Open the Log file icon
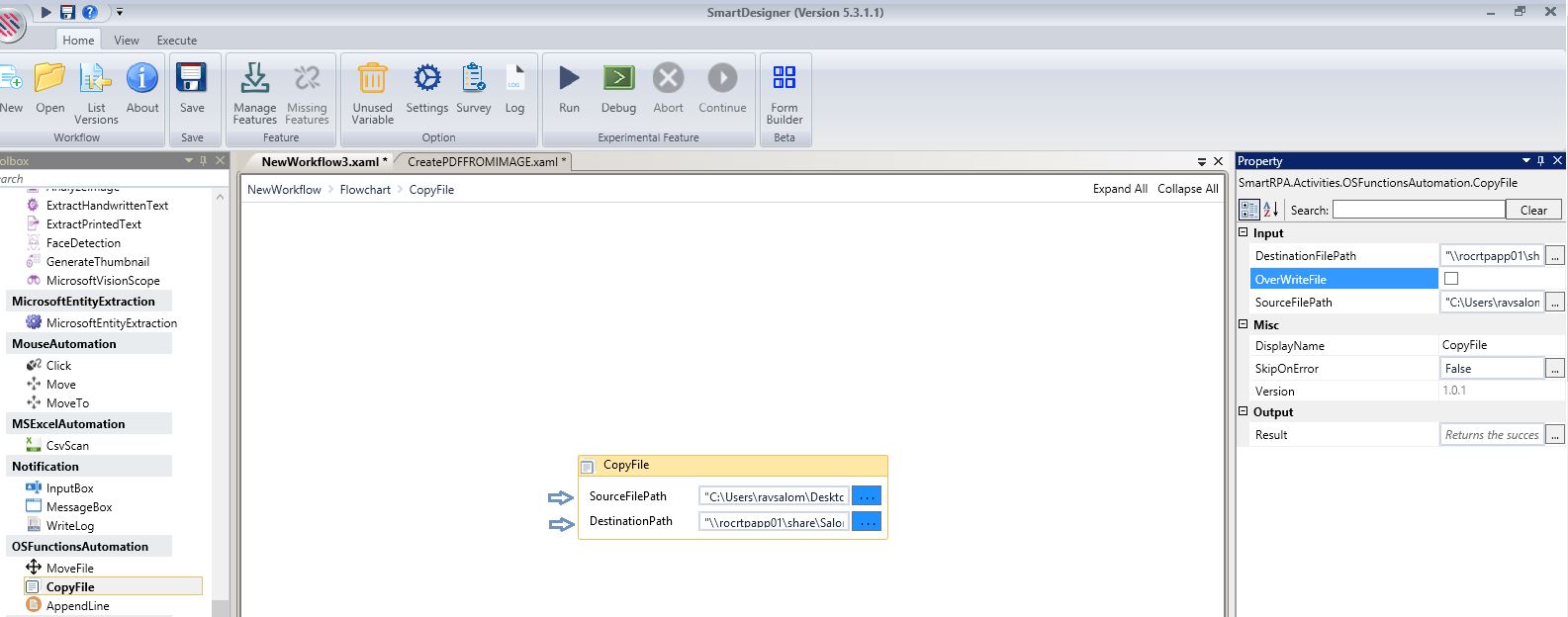 (514, 78)
